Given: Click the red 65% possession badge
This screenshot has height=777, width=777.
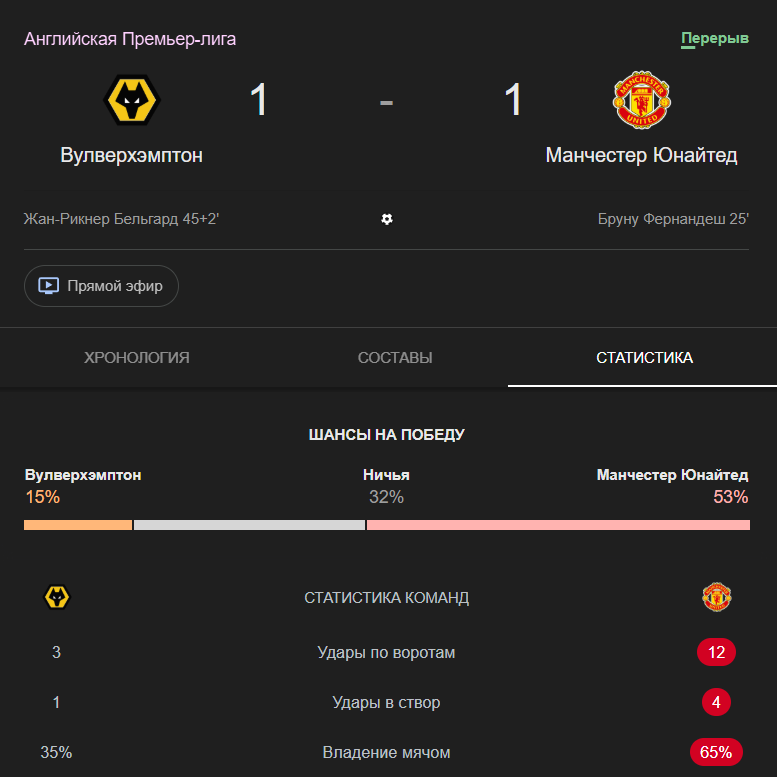Looking at the screenshot, I should pos(716,752).
